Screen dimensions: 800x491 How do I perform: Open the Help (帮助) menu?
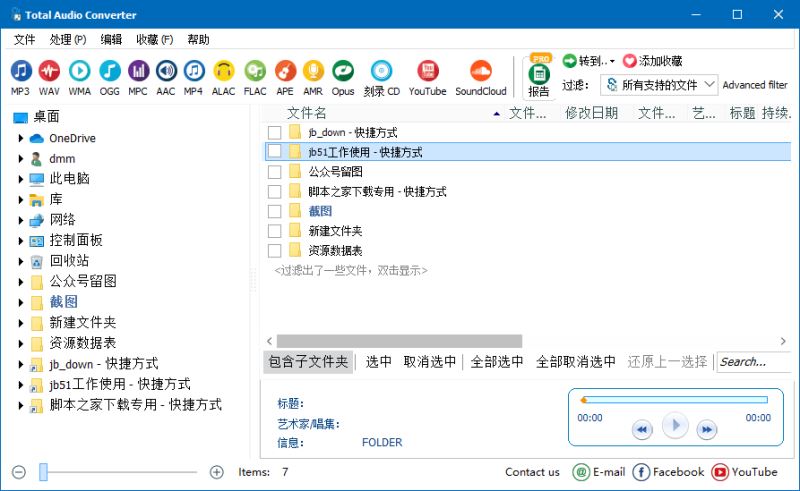[x=198, y=40]
